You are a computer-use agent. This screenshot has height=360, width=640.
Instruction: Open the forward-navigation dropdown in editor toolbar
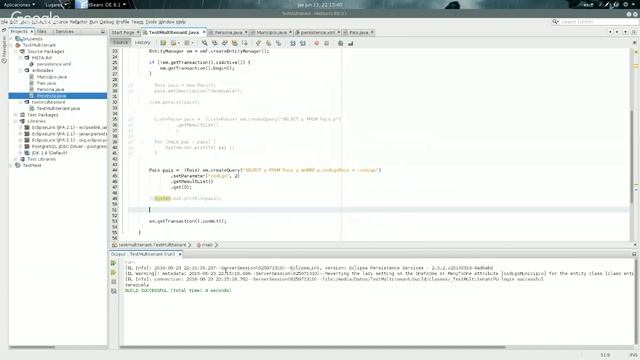193,43
